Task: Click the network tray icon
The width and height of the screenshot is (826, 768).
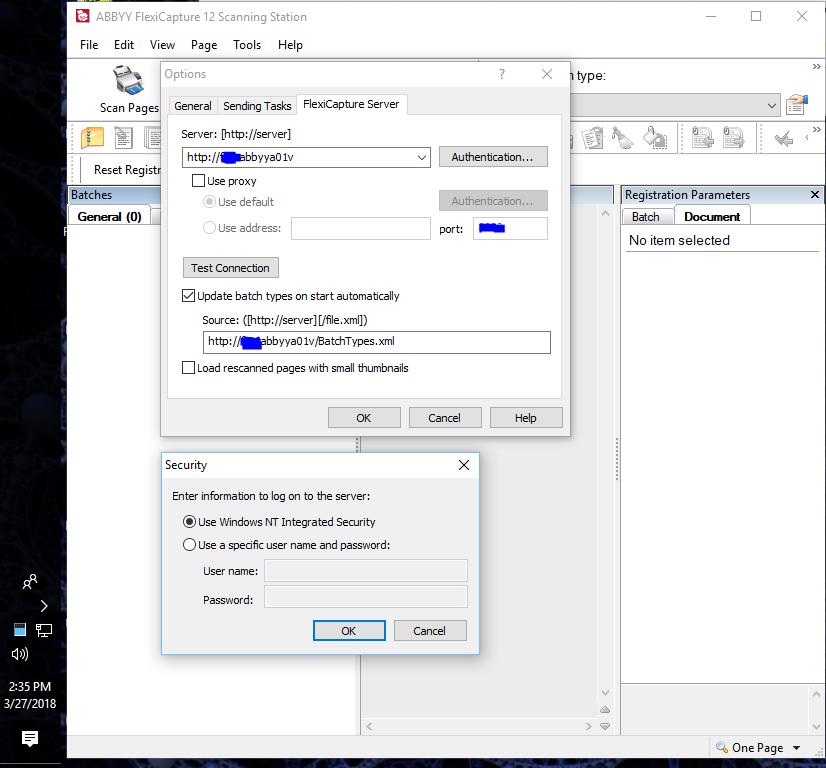Action: 44,630
